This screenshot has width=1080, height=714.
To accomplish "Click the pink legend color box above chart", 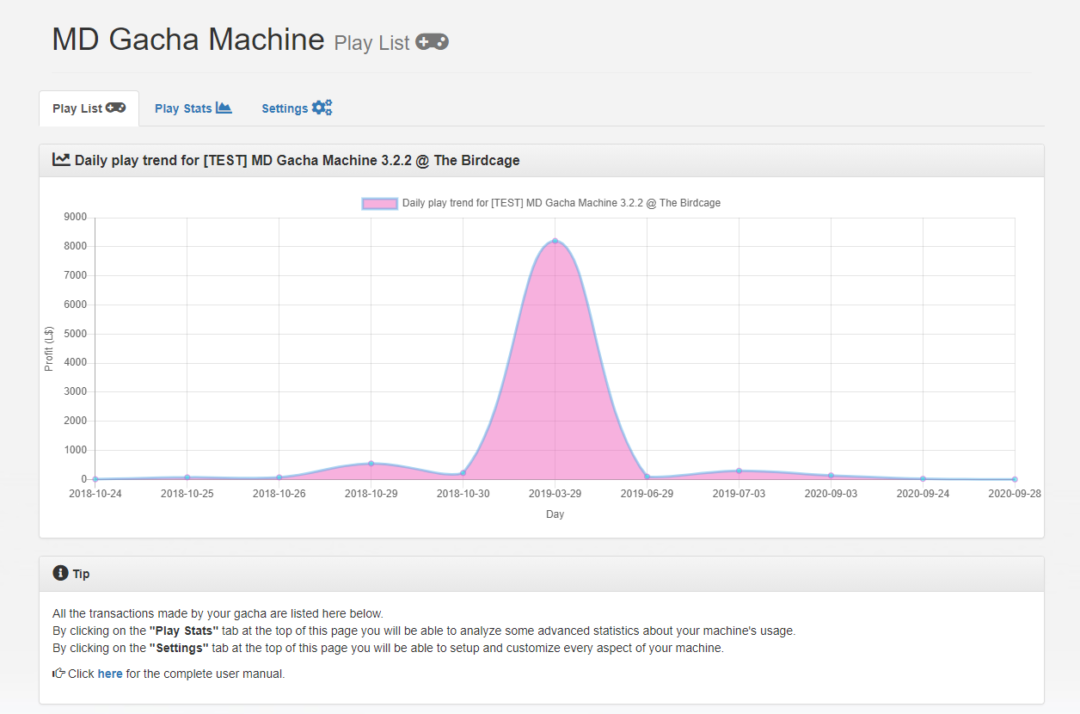I will click(380, 203).
